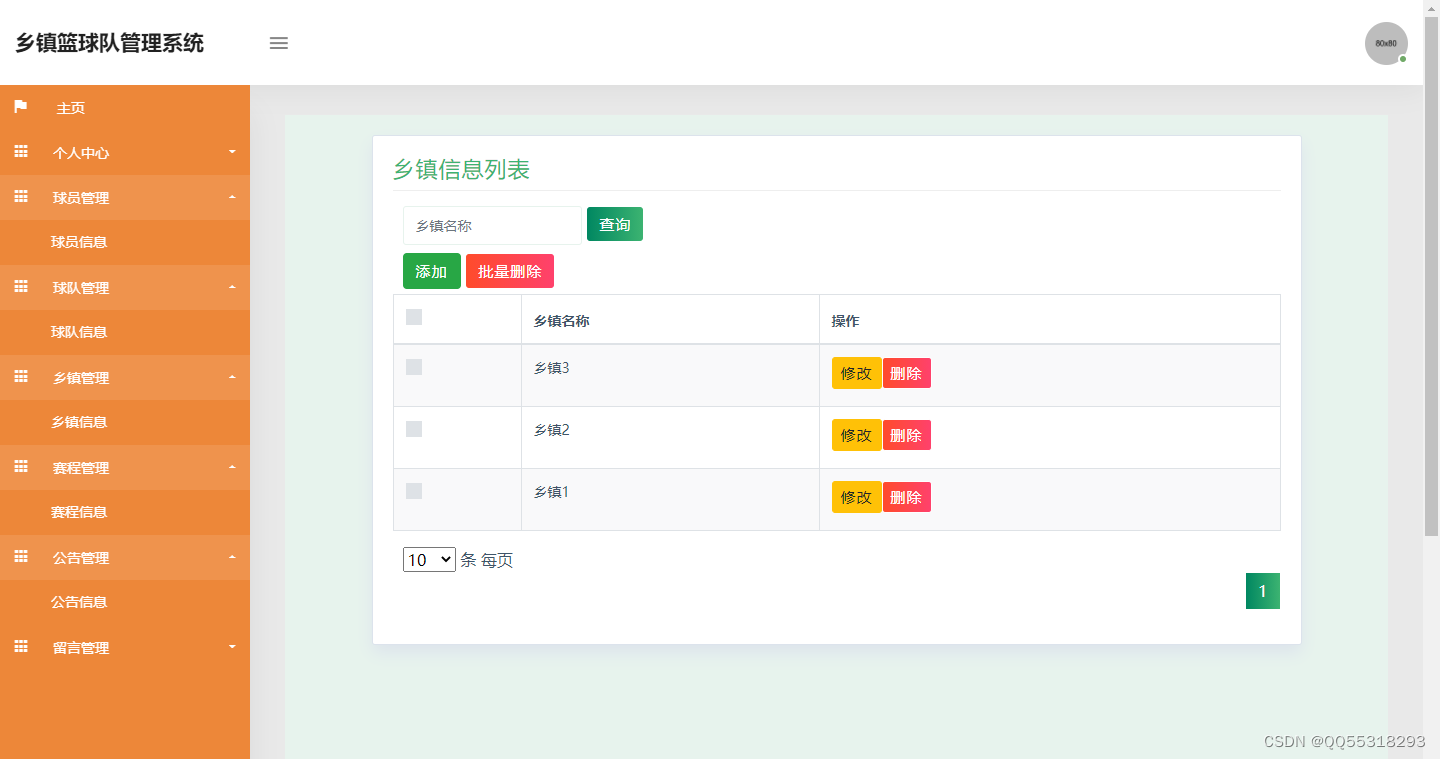Click the grid icon beside 公告管理

pyautogui.click(x=21, y=557)
